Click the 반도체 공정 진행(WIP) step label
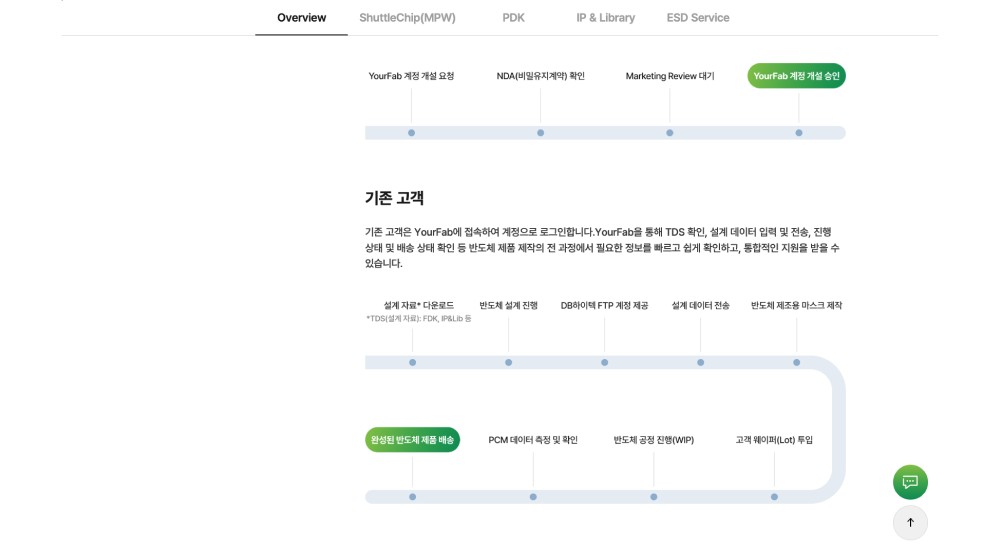Screen dimensions: 1000x550 tap(654, 440)
